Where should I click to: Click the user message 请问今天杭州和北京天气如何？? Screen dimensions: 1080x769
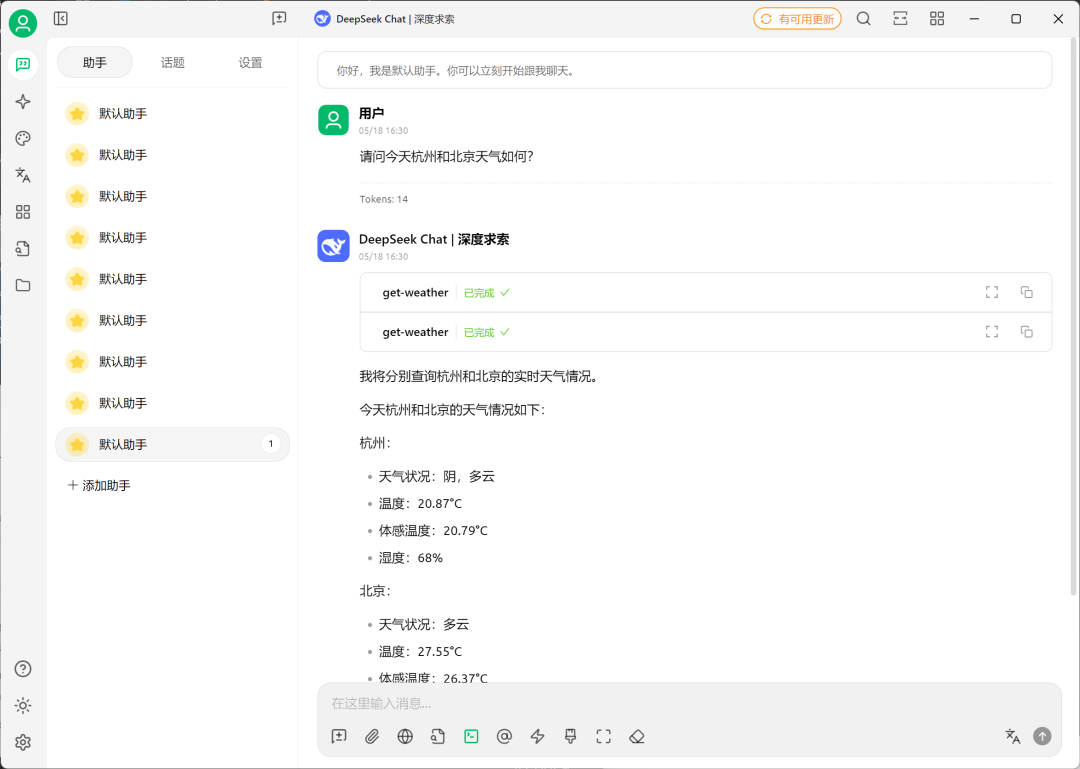pos(447,156)
